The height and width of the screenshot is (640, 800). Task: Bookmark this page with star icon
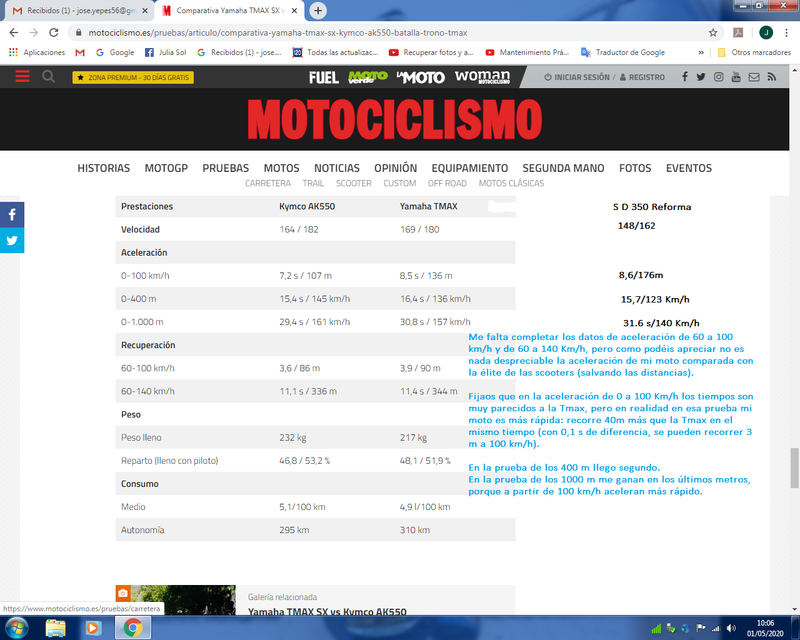[713, 33]
